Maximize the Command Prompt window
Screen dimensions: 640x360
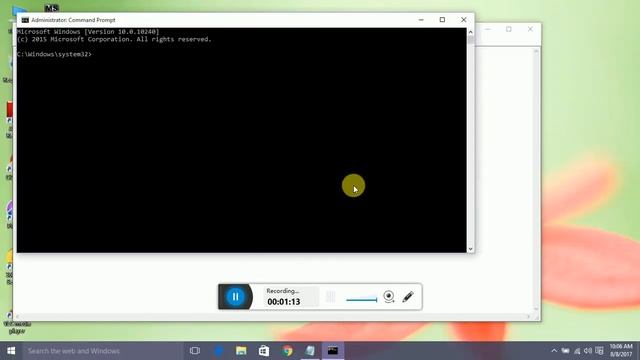pyautogui.click(x=442, y=20)
